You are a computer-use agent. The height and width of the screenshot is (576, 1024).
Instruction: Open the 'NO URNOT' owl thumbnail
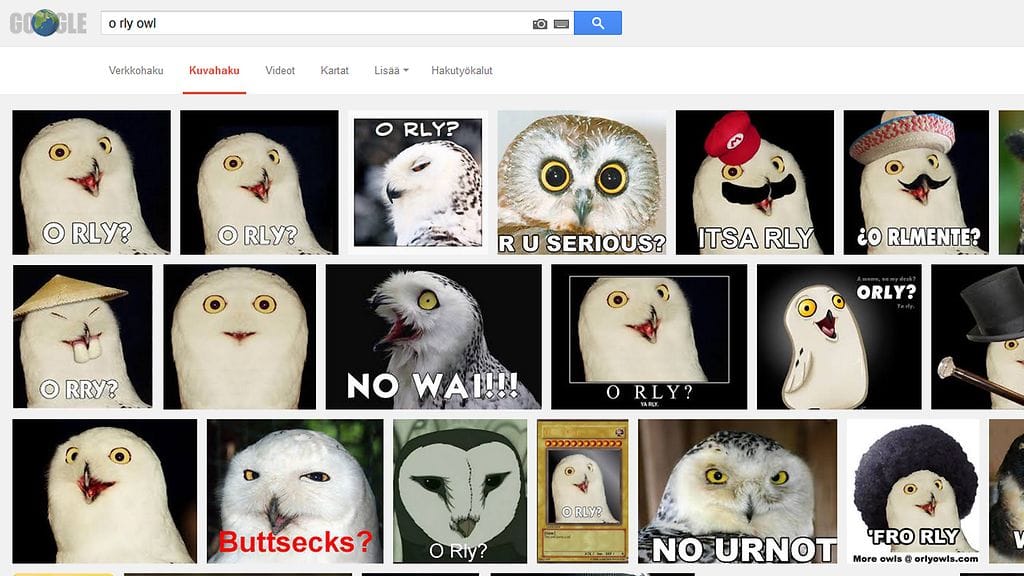coord(737,491)
